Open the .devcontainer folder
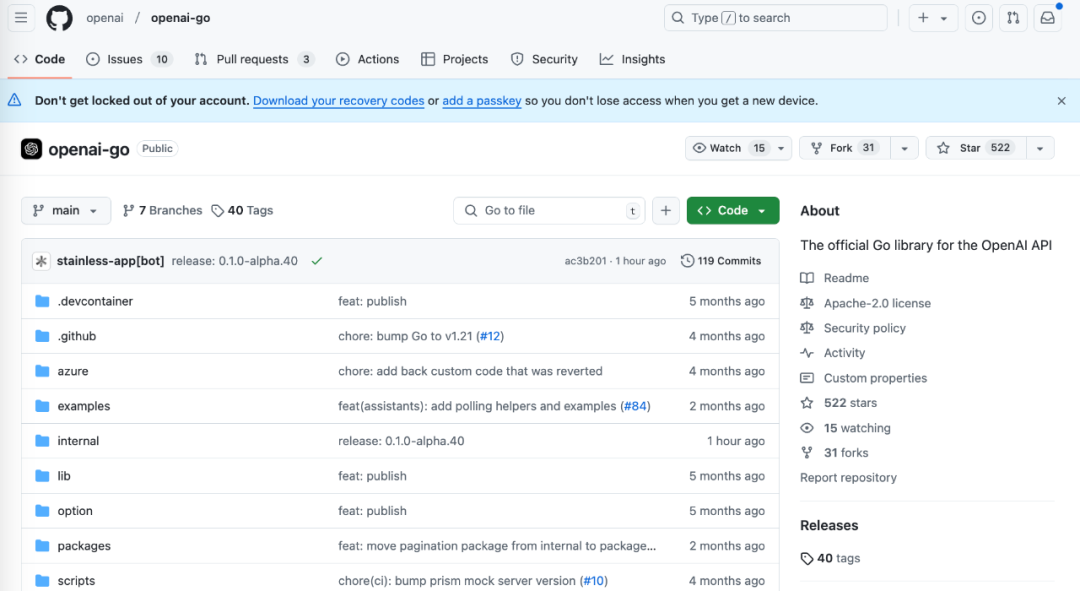The height and width of the screenshot is (591, 1080). [95, 301]
